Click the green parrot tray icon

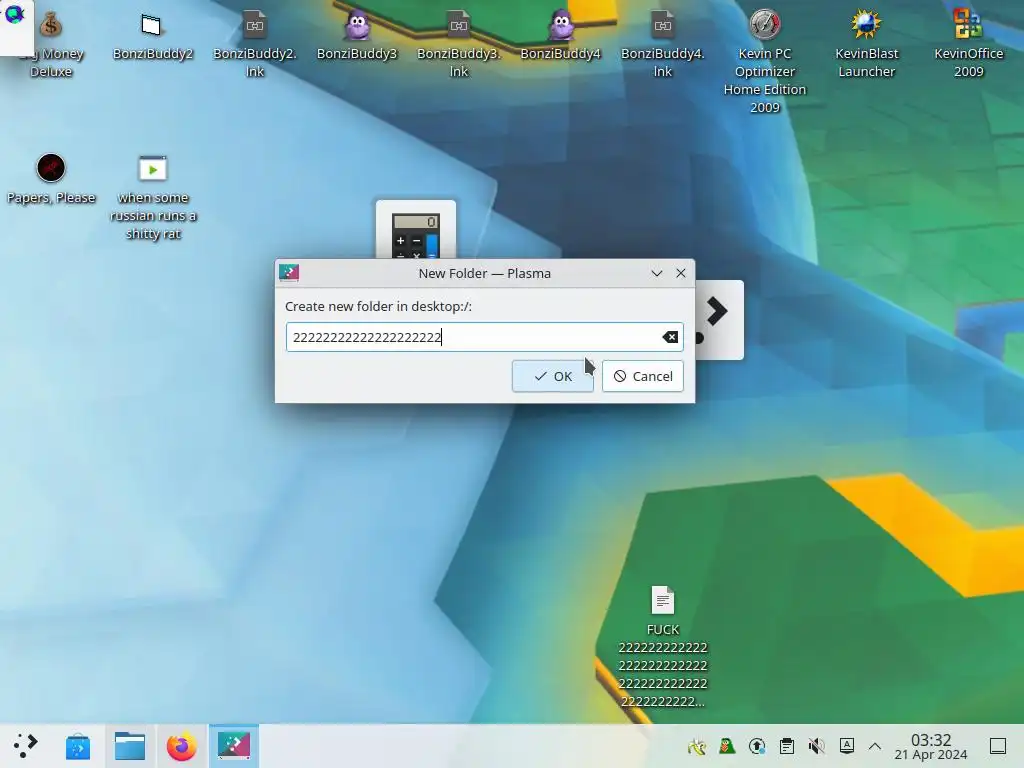[727, 746]
